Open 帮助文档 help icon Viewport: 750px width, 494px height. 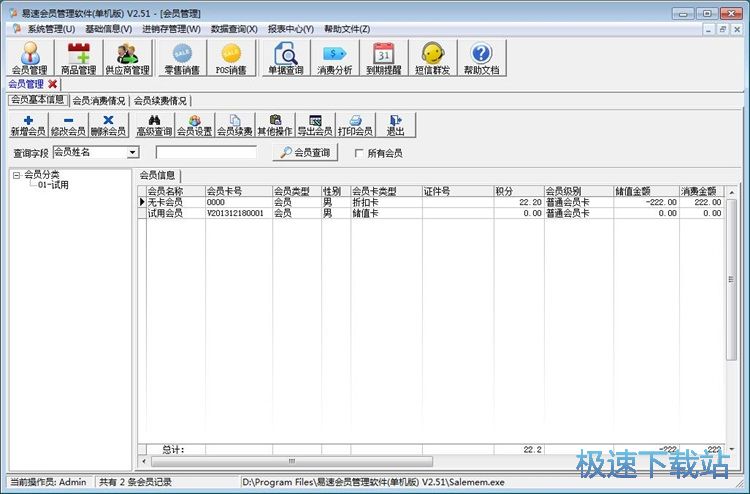click(x=481, y=59)
